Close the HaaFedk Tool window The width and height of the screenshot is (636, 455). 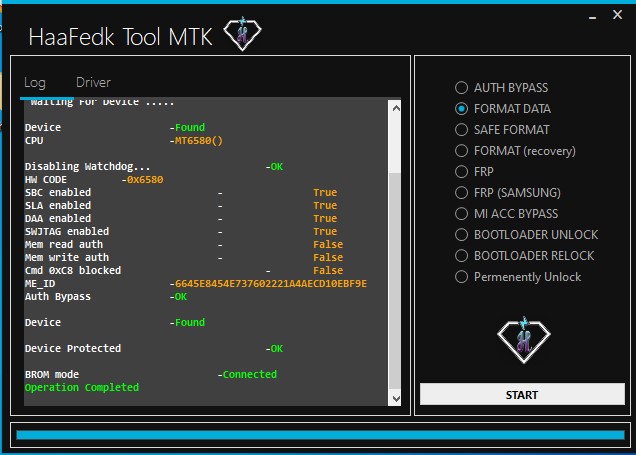(617, 15)
